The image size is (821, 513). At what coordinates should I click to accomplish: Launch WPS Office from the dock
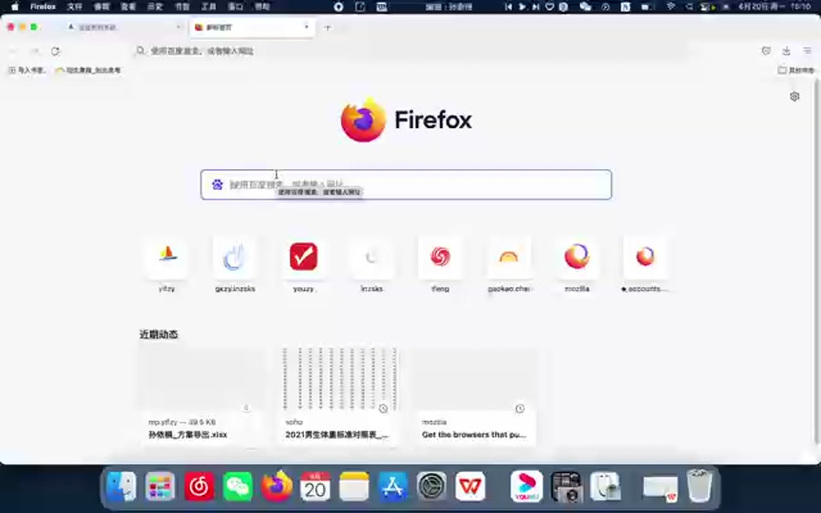pos(470,487)
